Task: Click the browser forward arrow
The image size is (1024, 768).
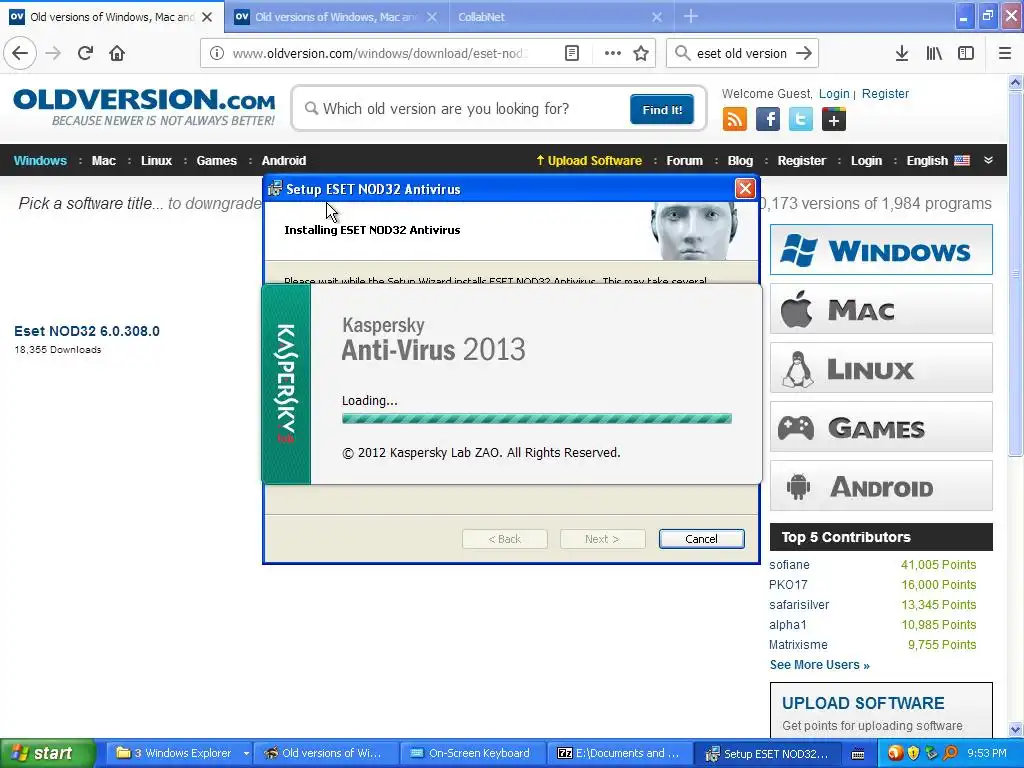Action: pyautogui.click(x=54, y=53)
